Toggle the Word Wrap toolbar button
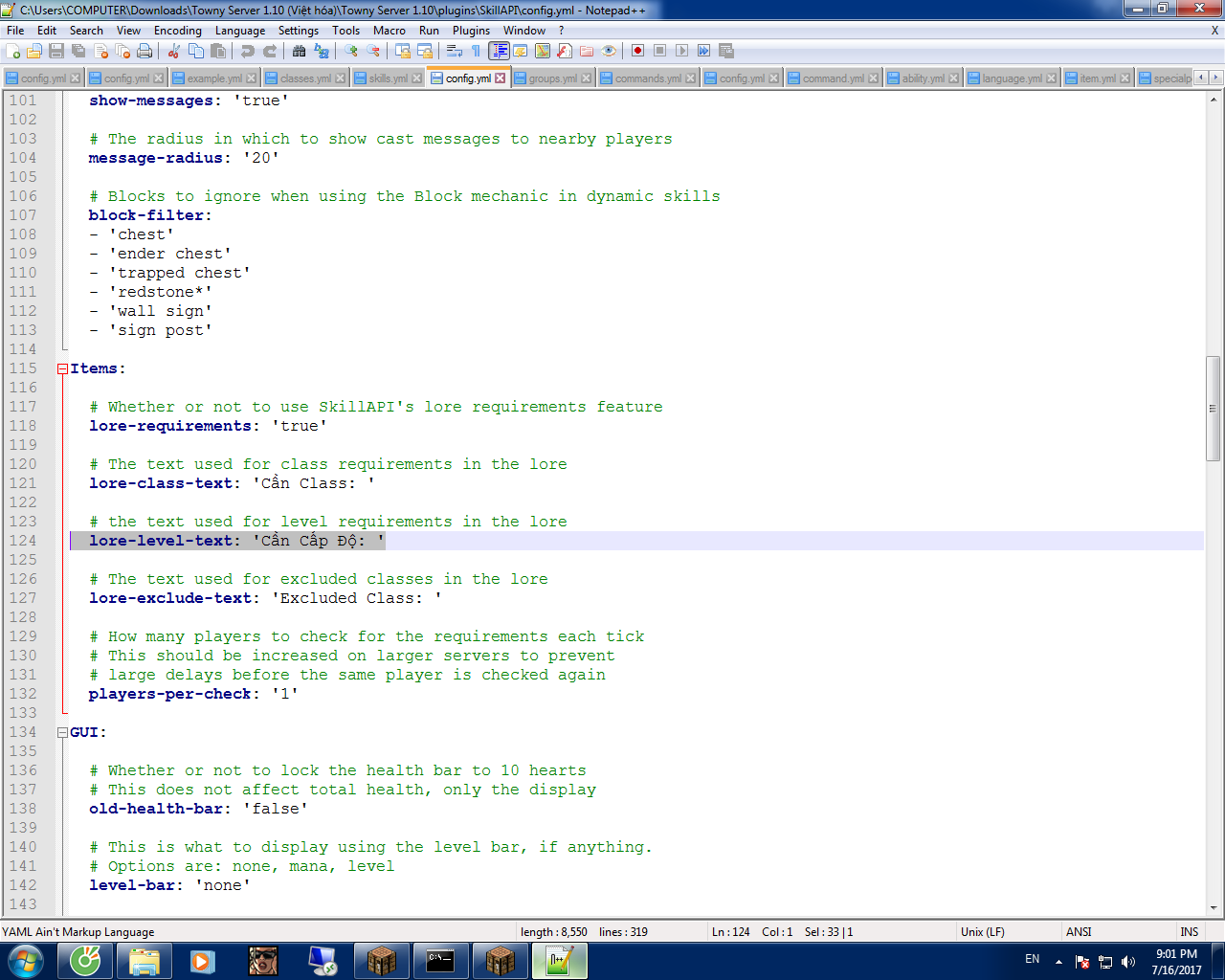This screenshot has width=1225, height=980. click(455, 51)
